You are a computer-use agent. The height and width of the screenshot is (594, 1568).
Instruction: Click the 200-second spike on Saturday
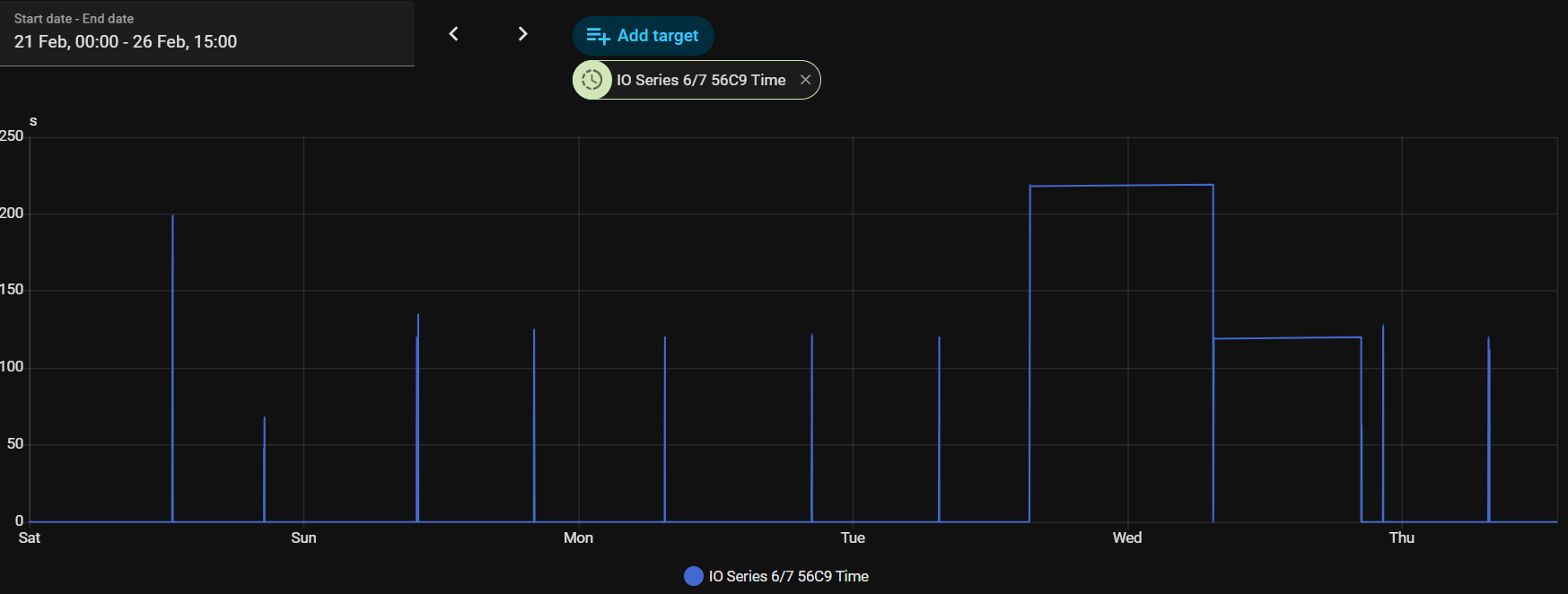[172, 217]
